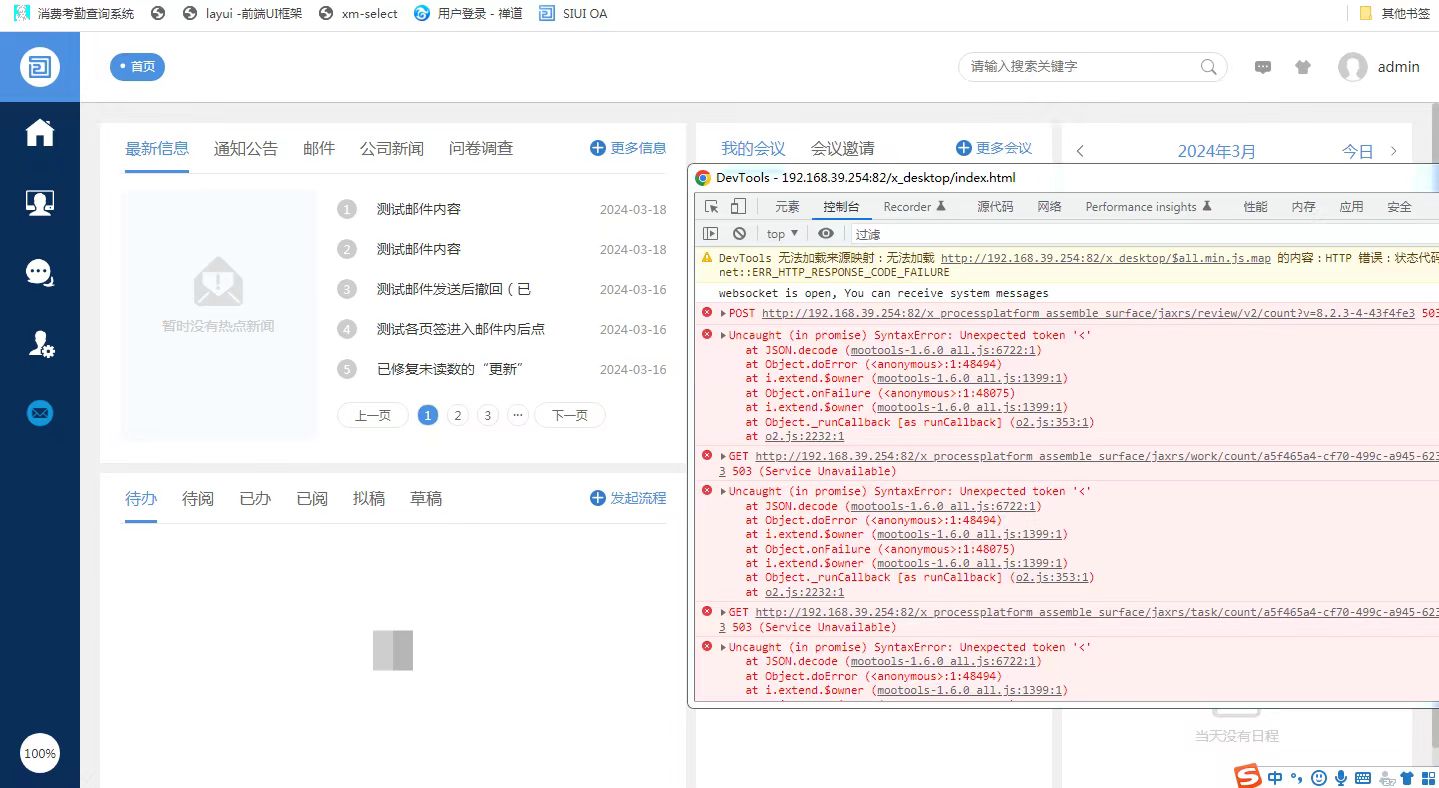Expand the GET work/count error arrow
The height and width of the screenshot is (788, 1439).
tap(723, 457)
